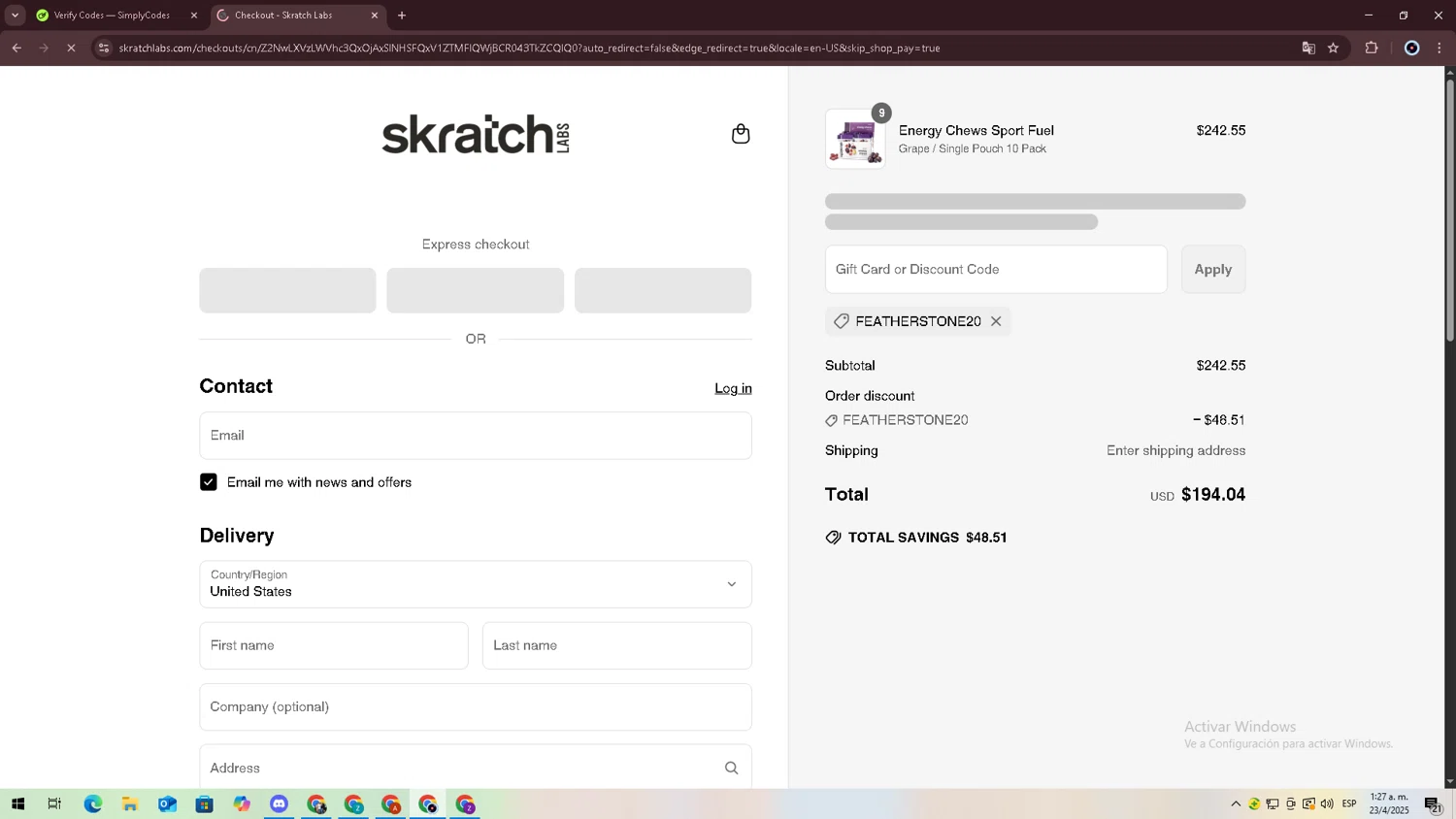Show hidden system tray icons
Screen dimensions: 1456x819
[1236, 804]
